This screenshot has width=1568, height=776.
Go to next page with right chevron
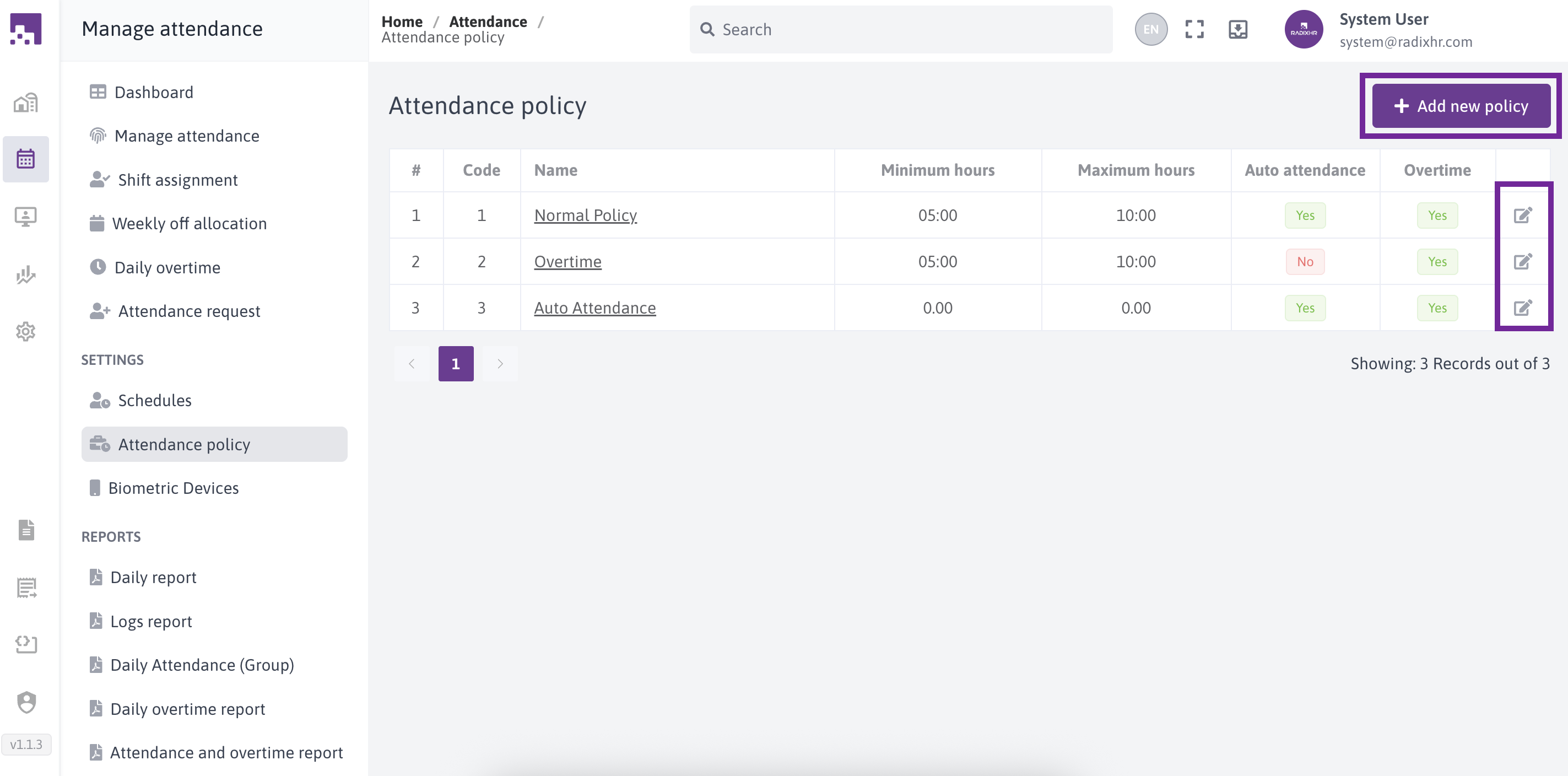point(500,364)
